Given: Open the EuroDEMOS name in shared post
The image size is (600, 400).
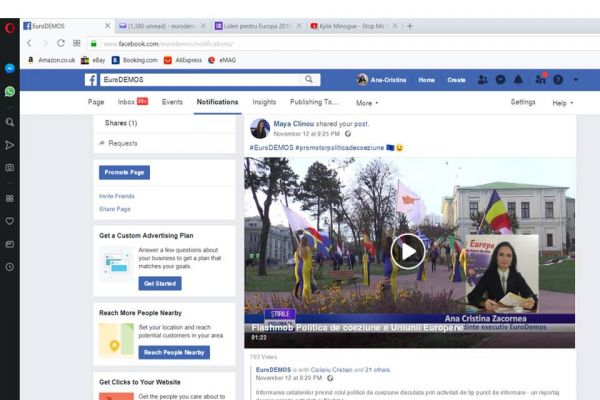Looking at the screenshot, I should click(273, 370).
